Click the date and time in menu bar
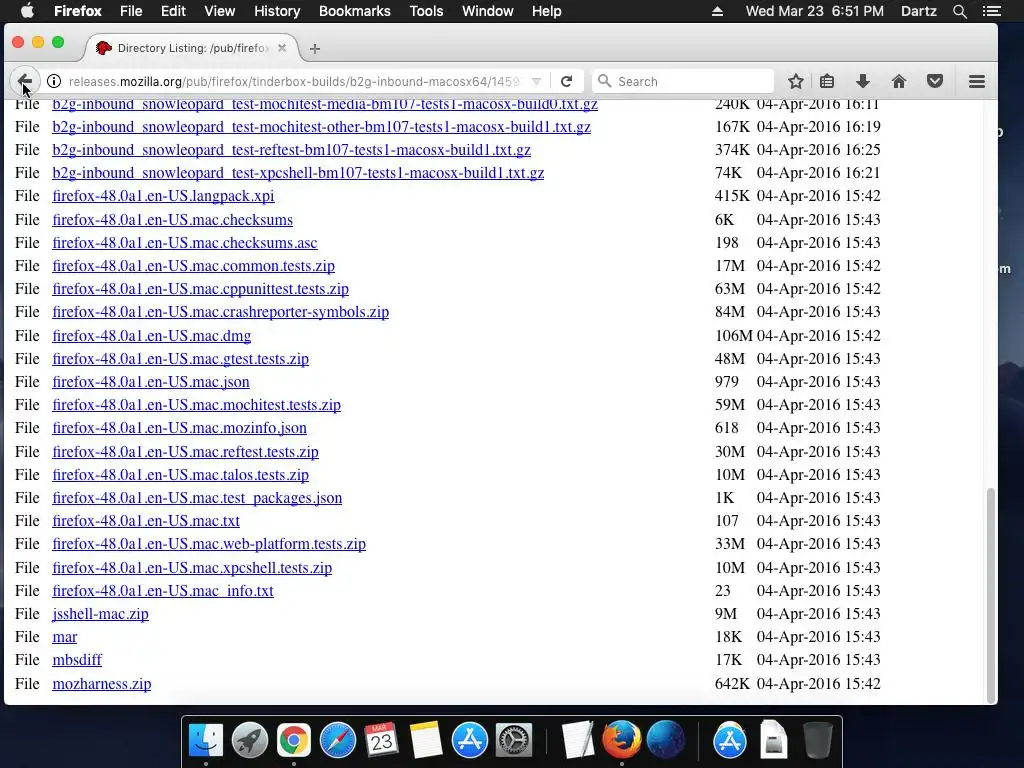Screen dimensions: 1024x768 [x=814, y=11]
